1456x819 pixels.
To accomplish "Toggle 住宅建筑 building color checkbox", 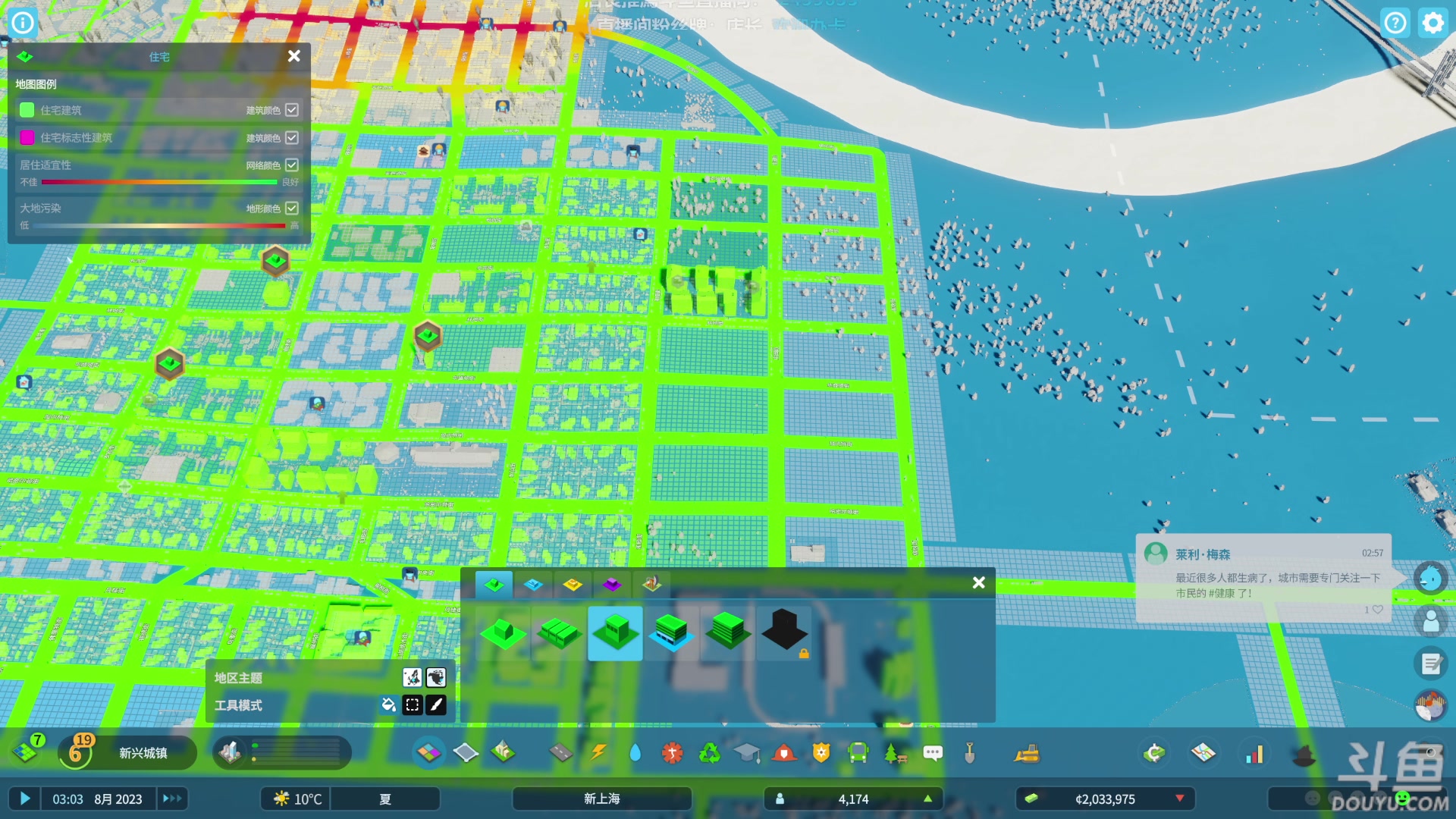I will click(x=292, y=110).
